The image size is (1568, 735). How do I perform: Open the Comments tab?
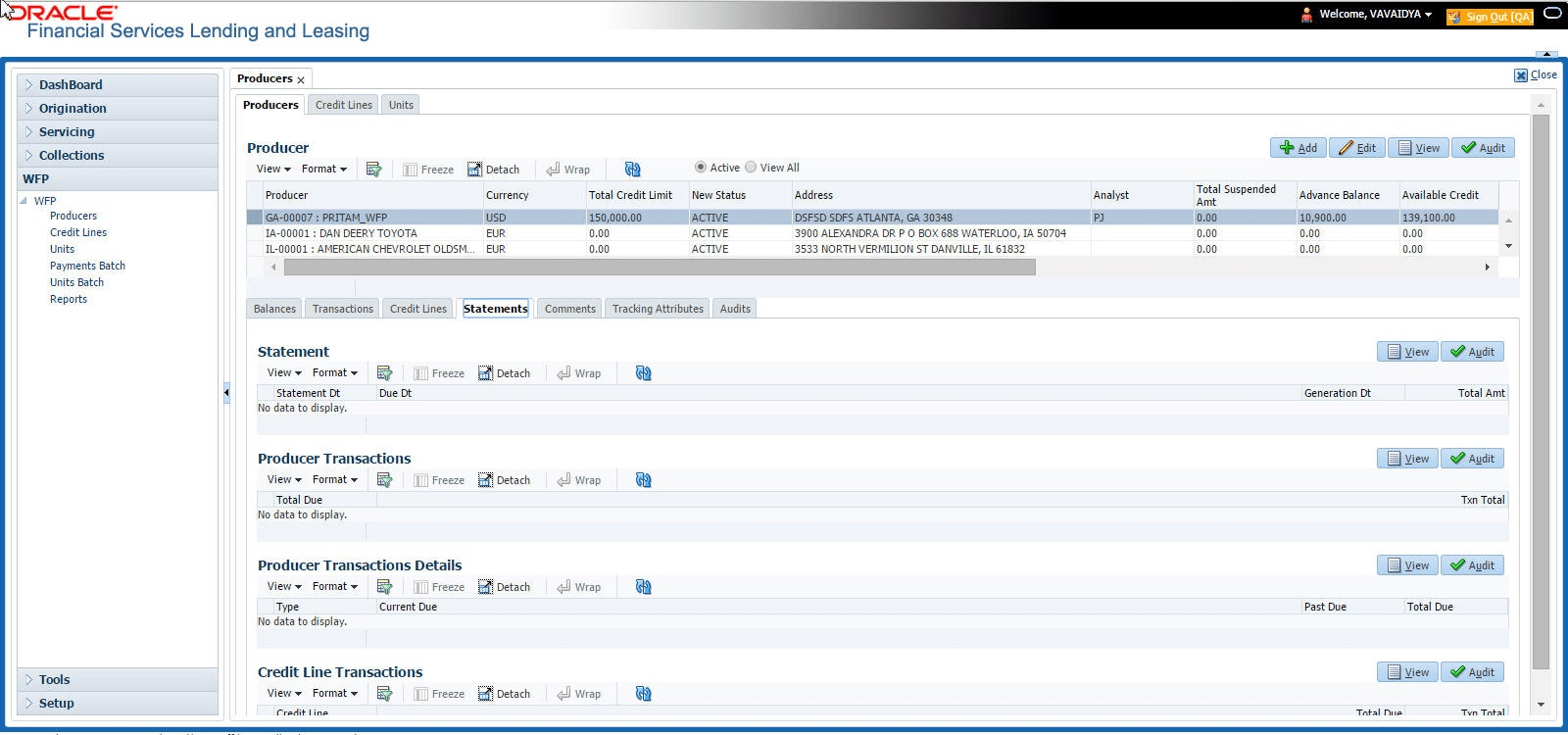click(570, 309)
